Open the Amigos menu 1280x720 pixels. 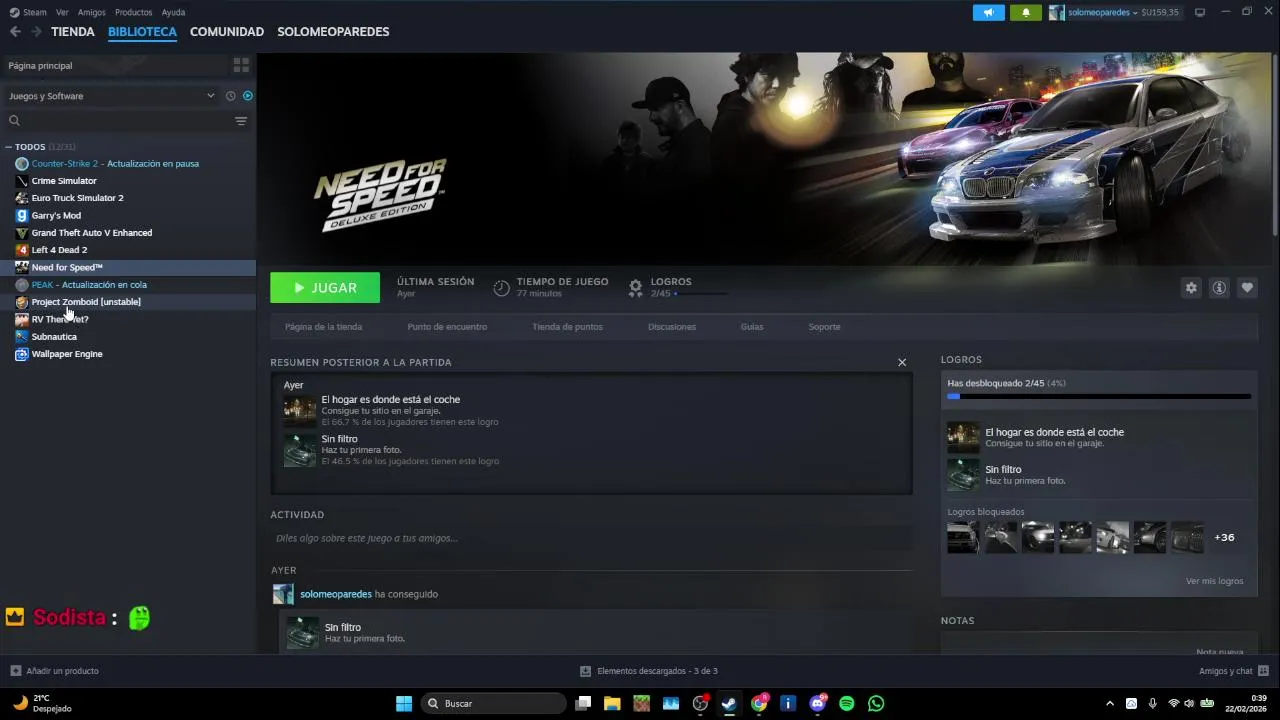click(x=91, y=12)
